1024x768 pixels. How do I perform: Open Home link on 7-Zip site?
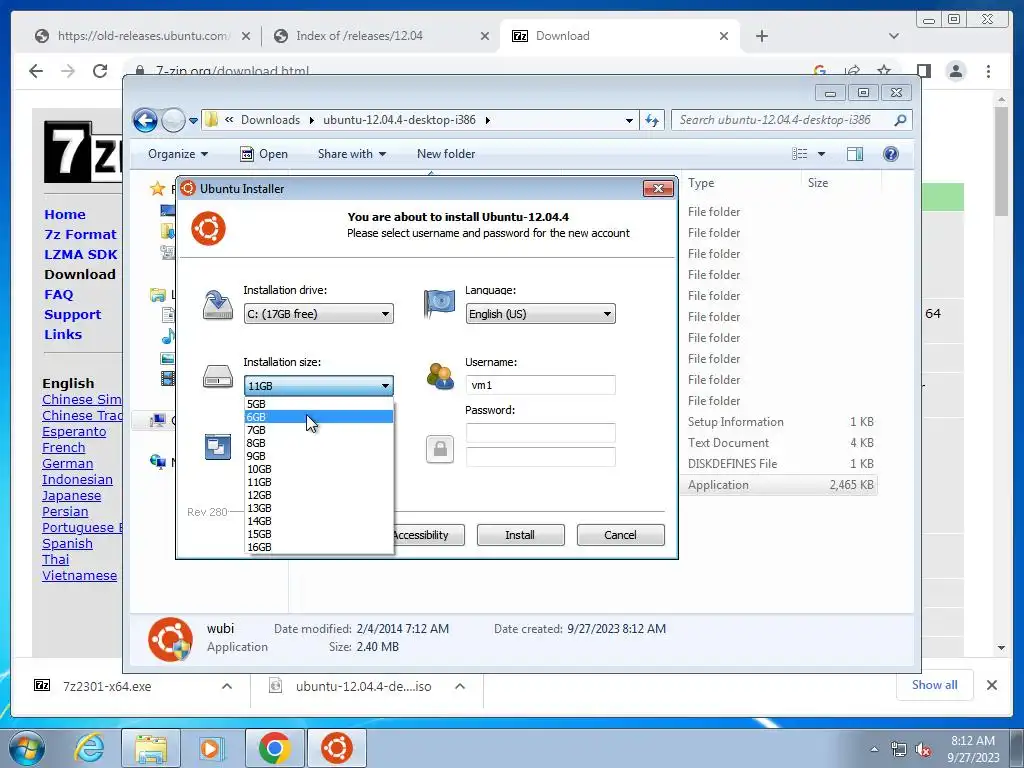tap(65, 214)
